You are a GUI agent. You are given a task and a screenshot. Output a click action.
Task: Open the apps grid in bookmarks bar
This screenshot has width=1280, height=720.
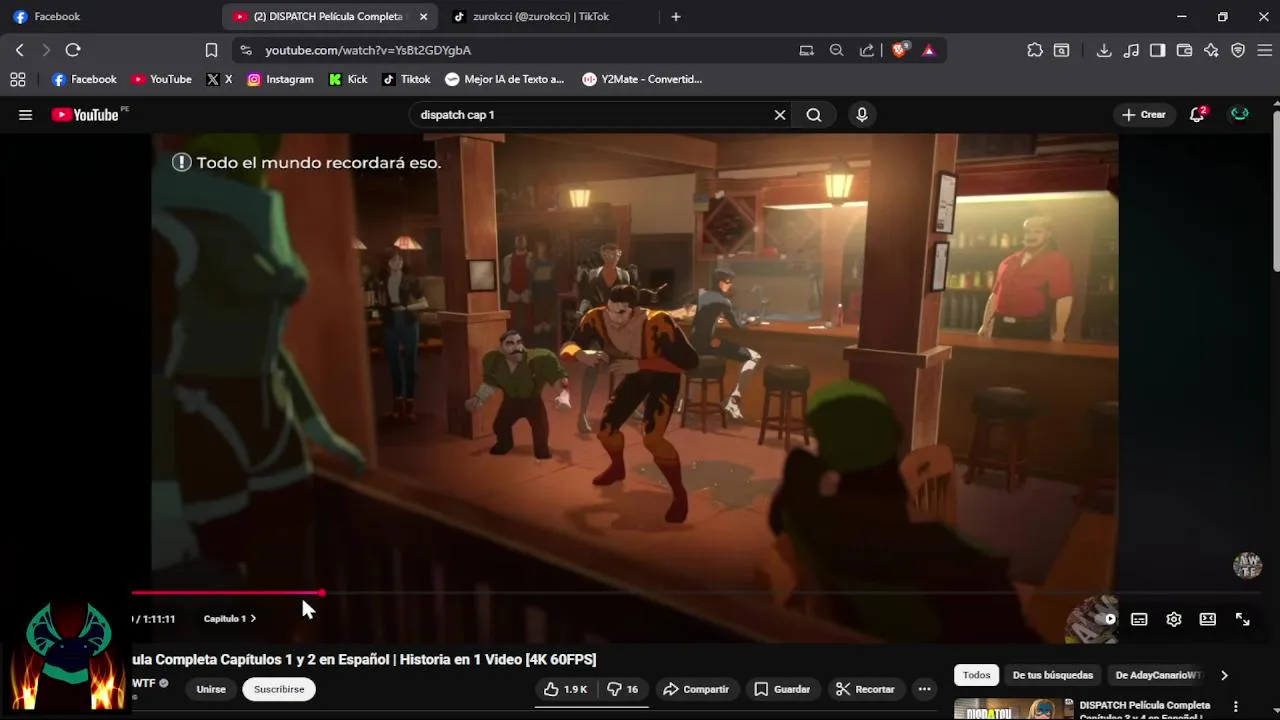point(18,79)
